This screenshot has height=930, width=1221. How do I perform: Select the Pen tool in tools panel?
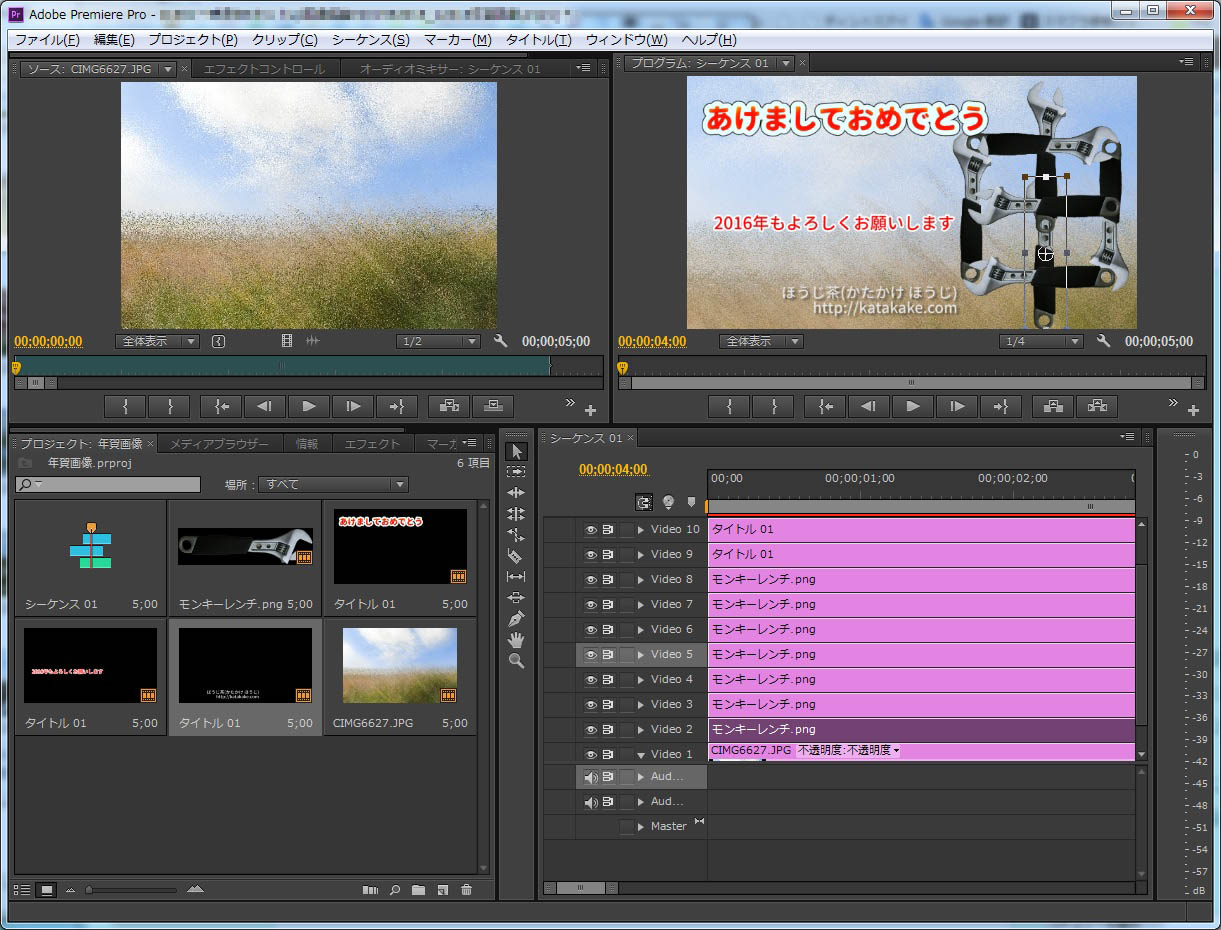(516, 619)
